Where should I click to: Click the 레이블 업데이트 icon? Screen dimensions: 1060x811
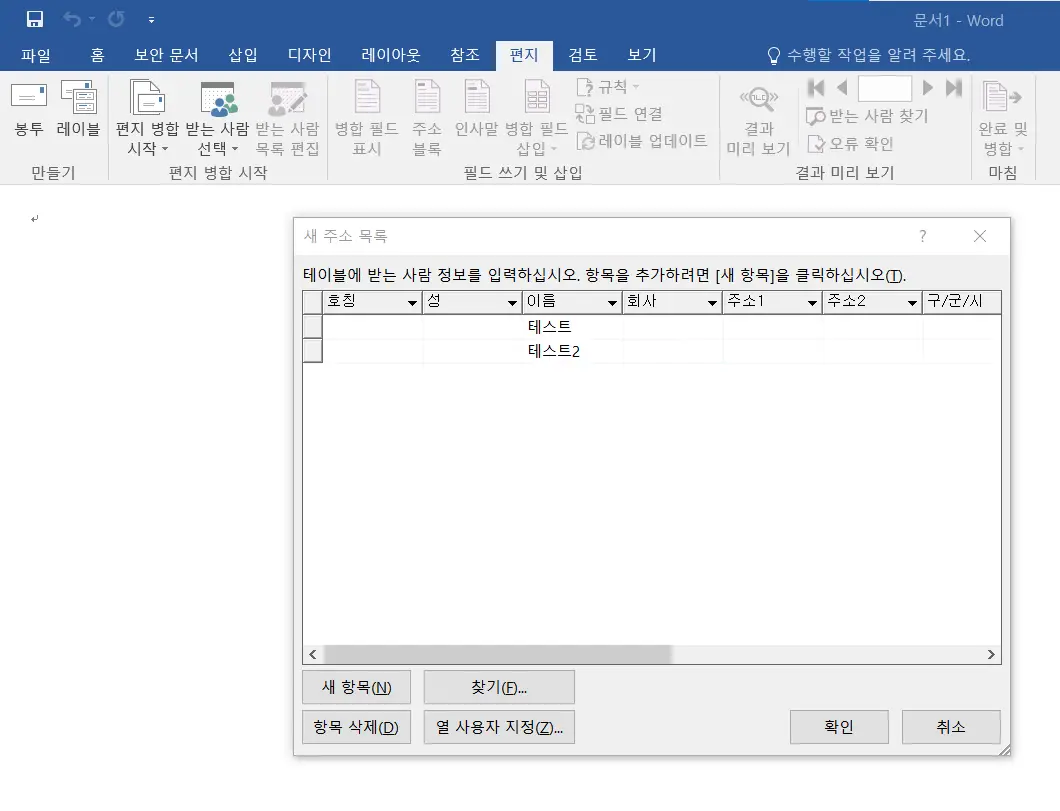[x=644, y=140]
